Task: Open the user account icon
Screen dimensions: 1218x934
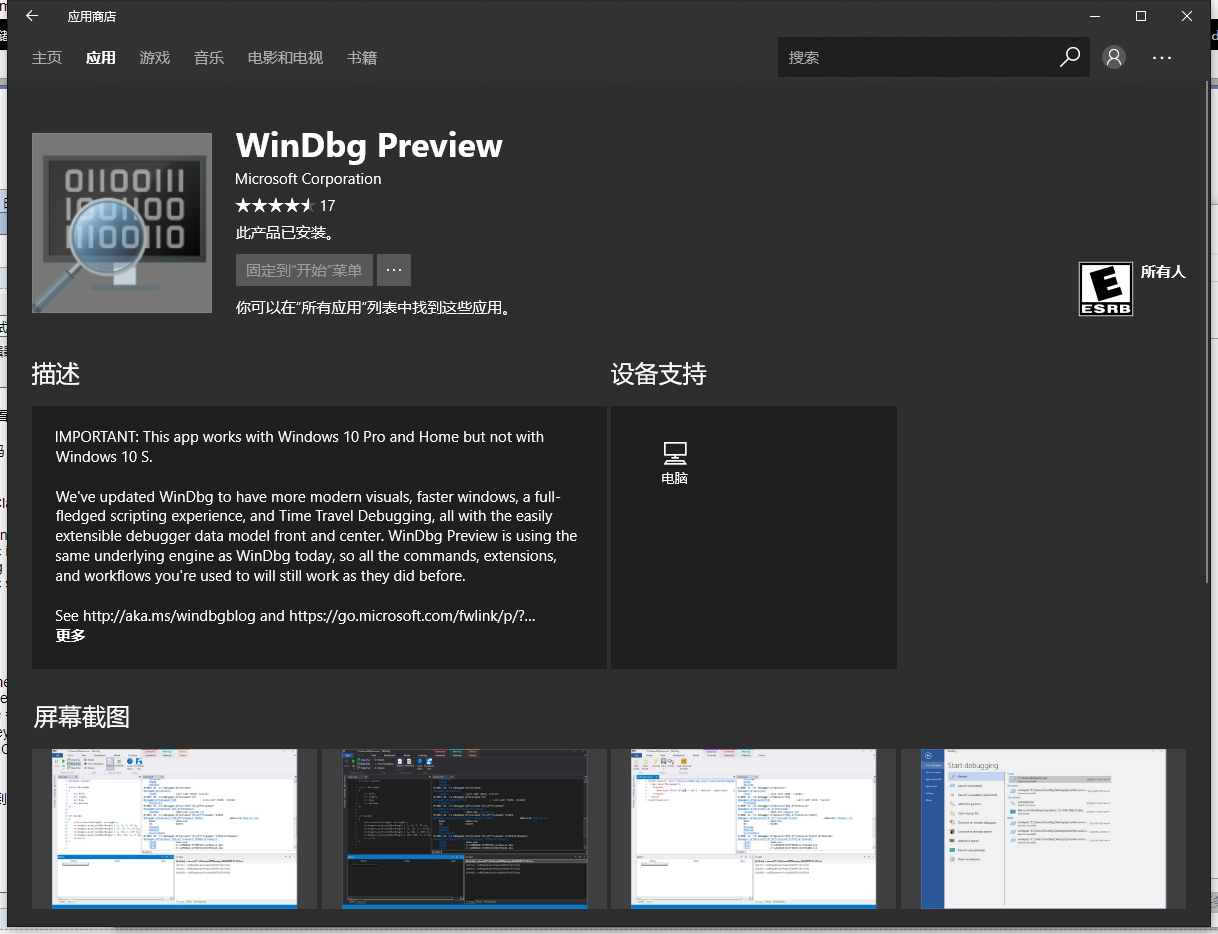Action: point(1114,58)
